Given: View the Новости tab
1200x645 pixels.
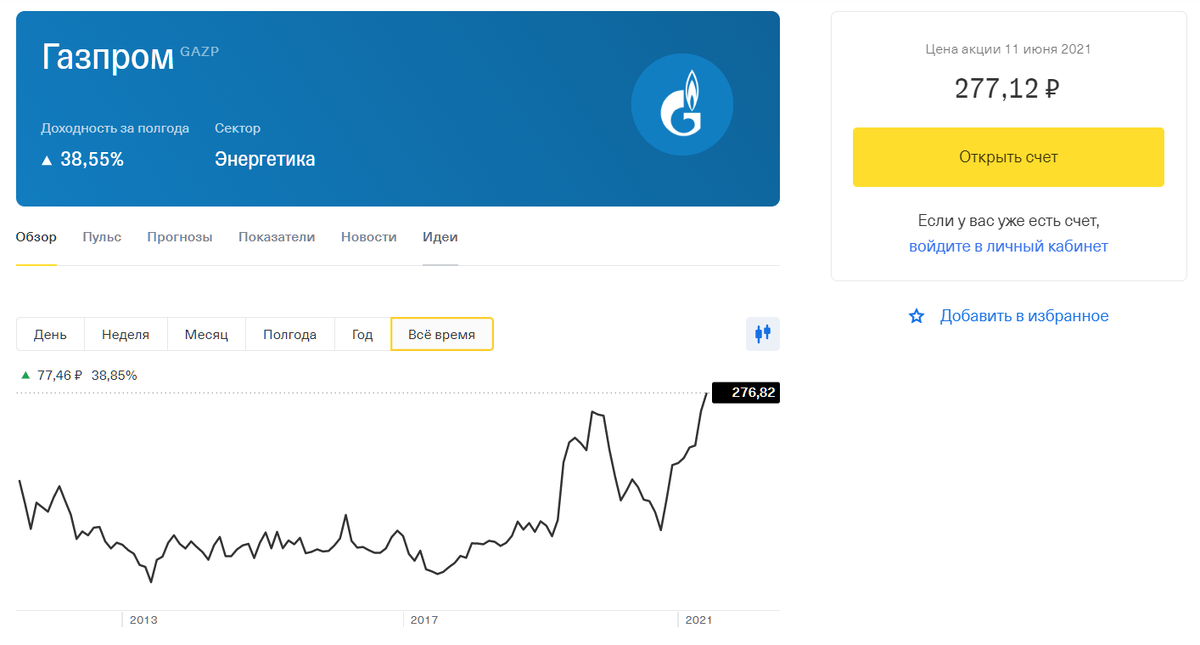Looking at the screenshot, I should tap(368, 237).
